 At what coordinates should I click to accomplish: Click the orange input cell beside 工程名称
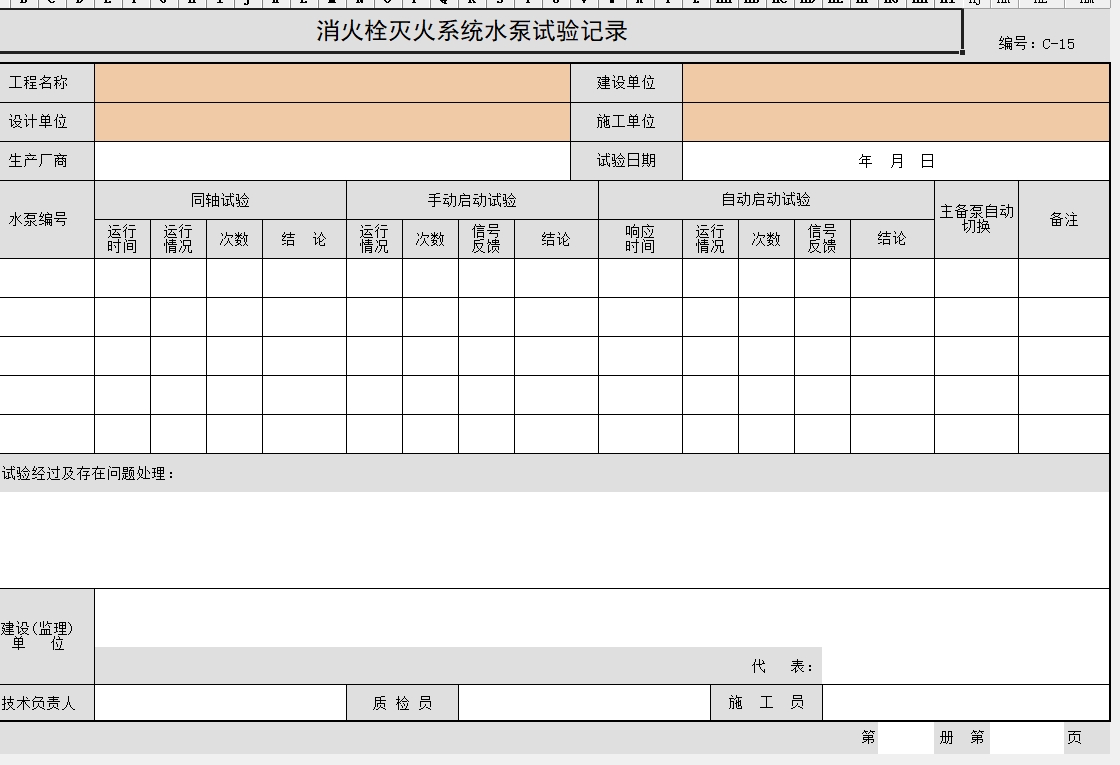point(332,83)
